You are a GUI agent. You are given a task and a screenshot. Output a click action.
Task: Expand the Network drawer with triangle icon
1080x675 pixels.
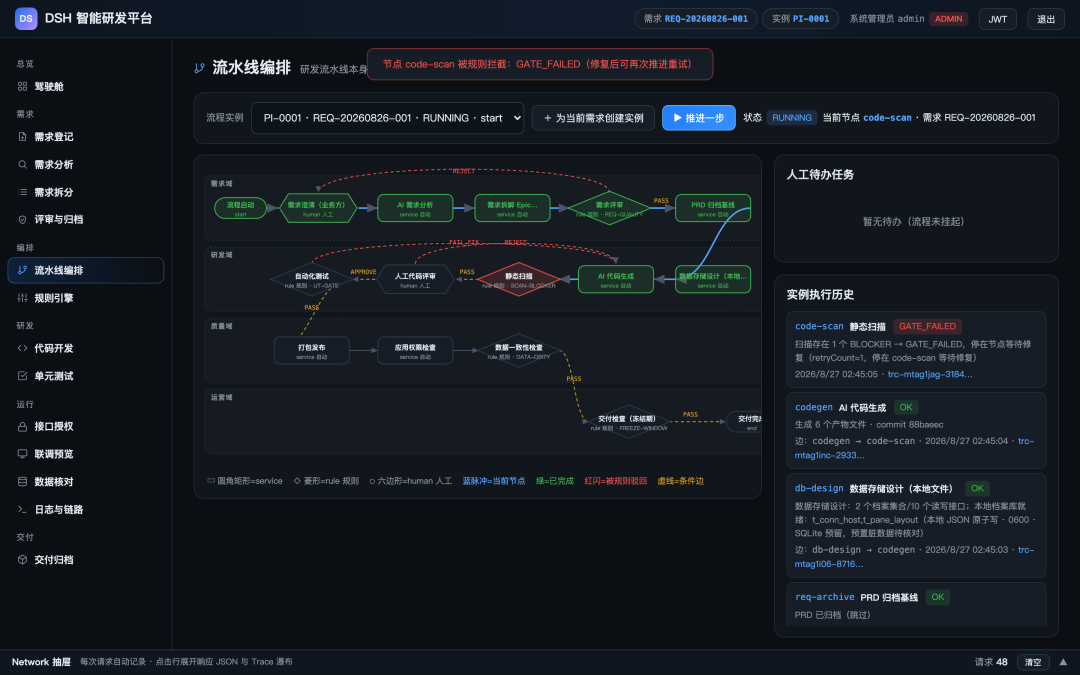[x=1063, y=662]
